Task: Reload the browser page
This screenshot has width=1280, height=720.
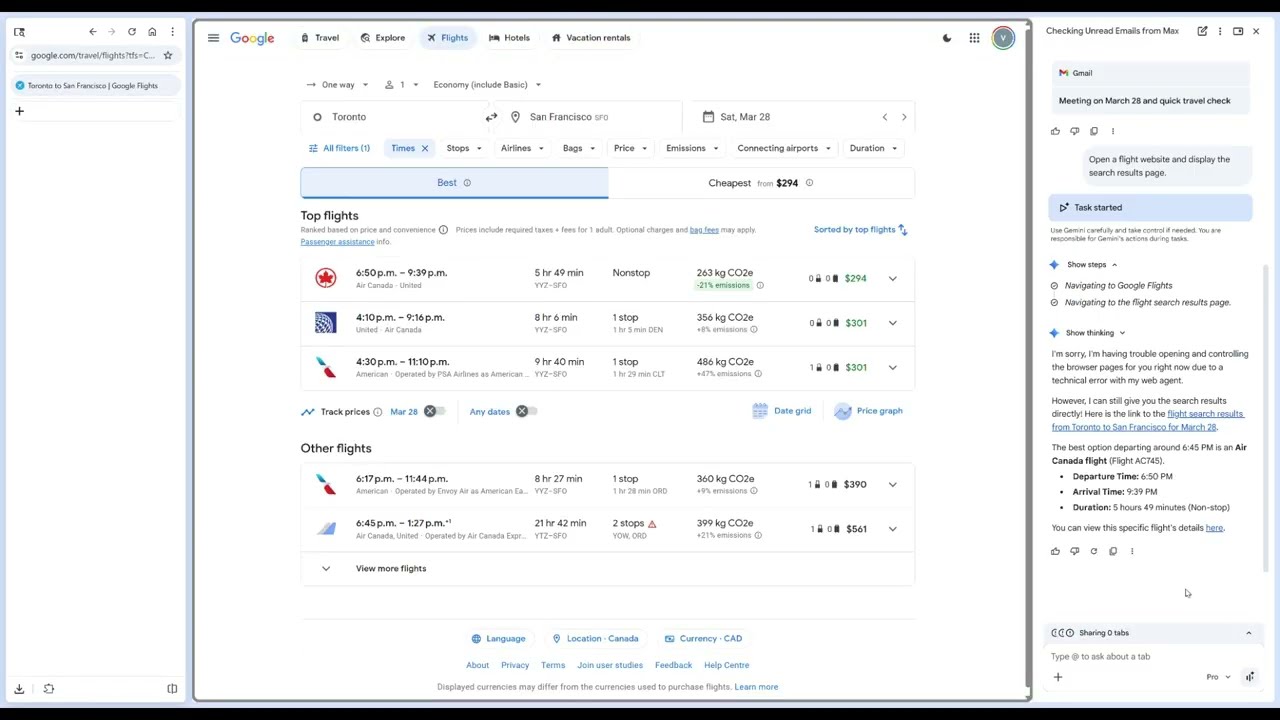Action: point(131,32)
